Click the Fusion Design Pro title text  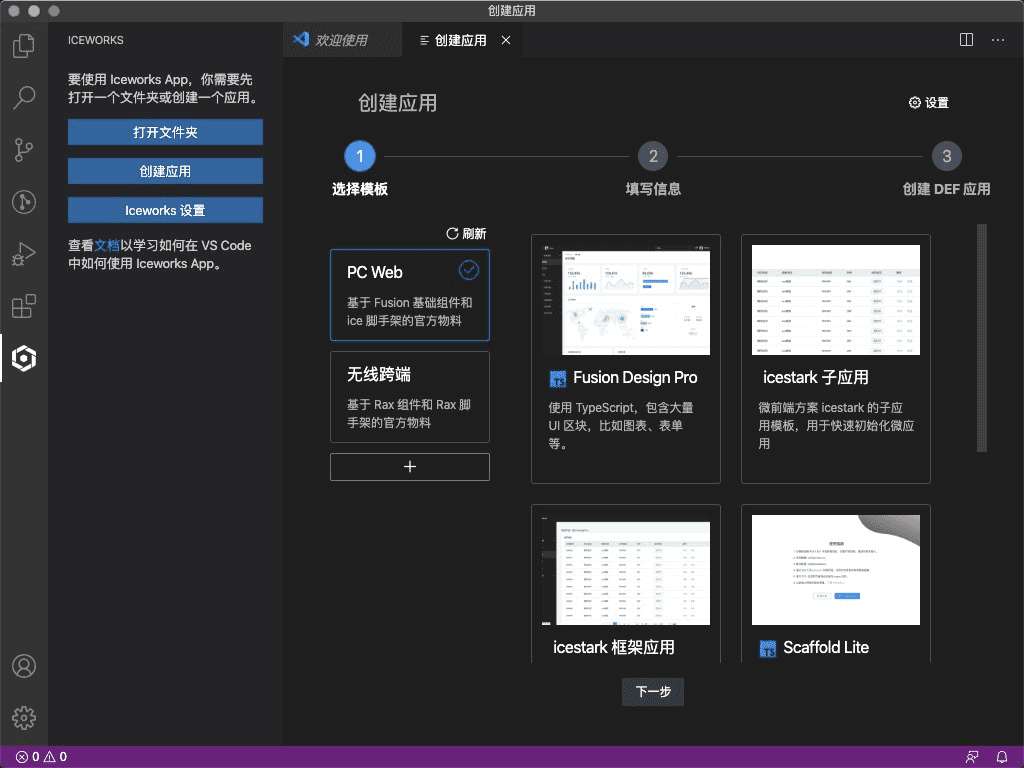coord(635,377)
